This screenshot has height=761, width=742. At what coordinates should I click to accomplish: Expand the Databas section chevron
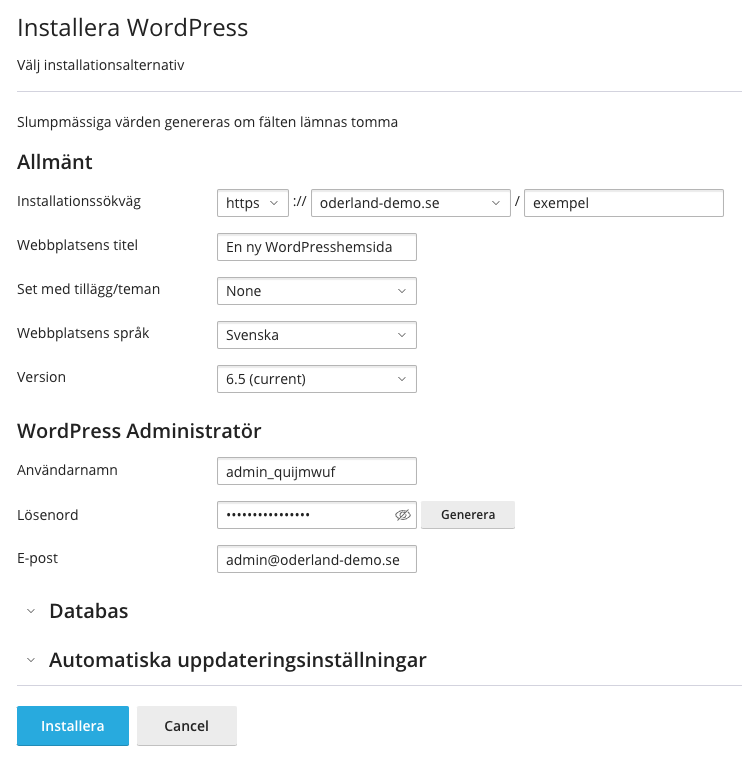pyautogui.click(x=31, y=611)
